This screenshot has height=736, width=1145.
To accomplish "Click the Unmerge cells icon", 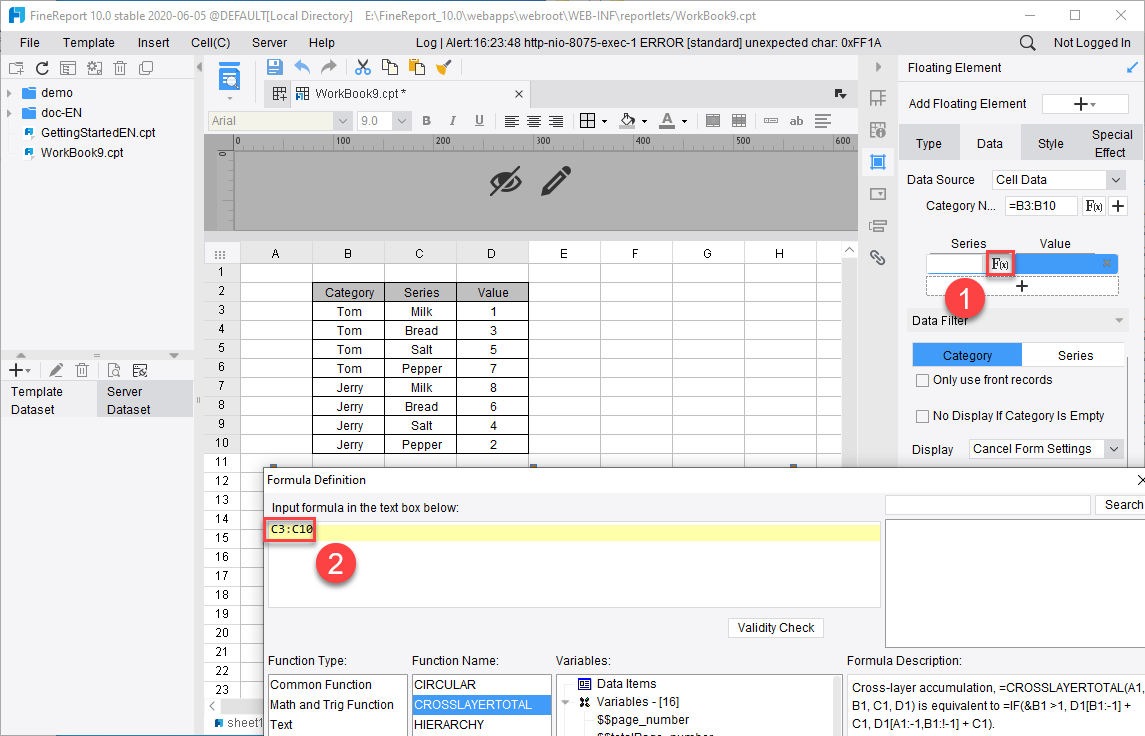I will tap(739, 121).
